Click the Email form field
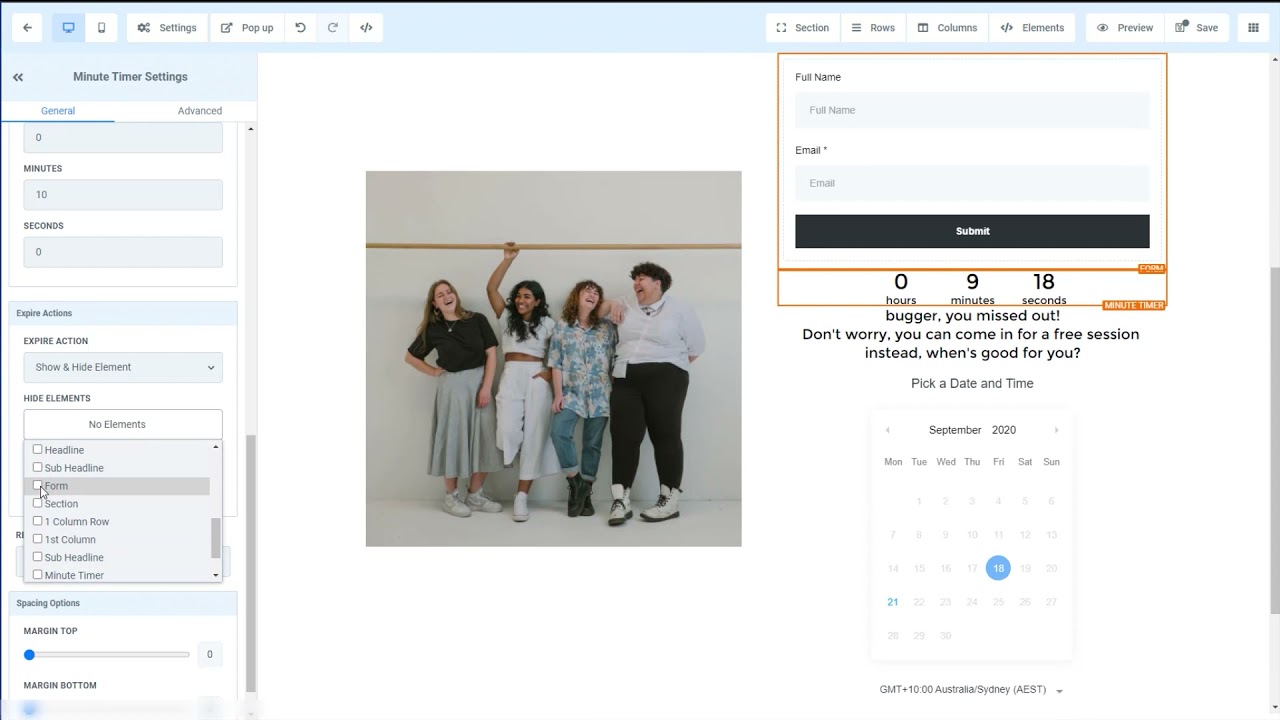Image resolution: width=1280 pixels, height=720 pixels. [x=972, y=183]
